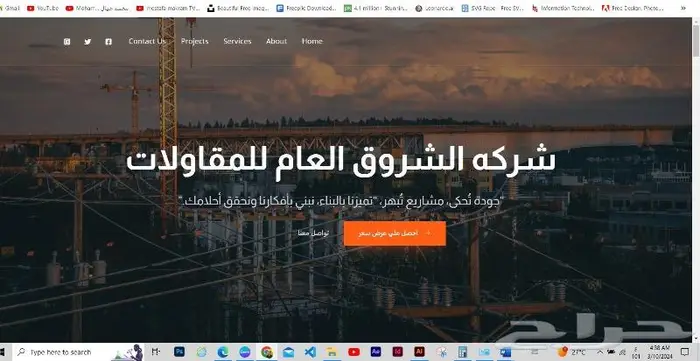
Task: Open Canva app from taskbar
Action: pyautogui.click(x=245, y=352)
